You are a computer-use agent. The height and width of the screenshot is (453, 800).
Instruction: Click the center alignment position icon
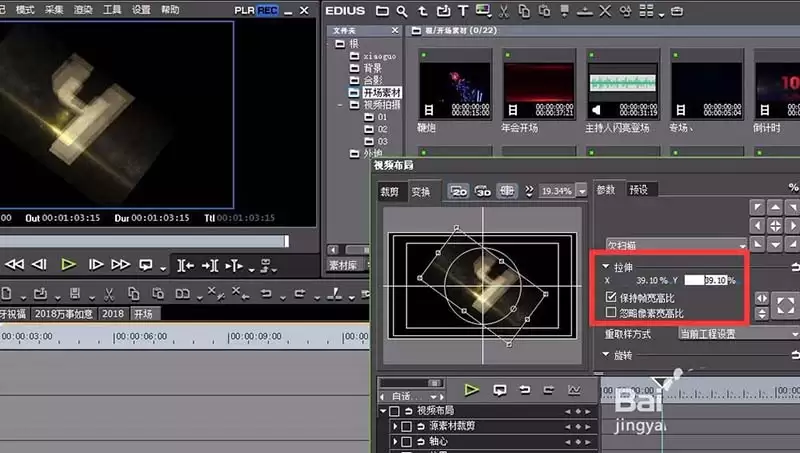775,225
